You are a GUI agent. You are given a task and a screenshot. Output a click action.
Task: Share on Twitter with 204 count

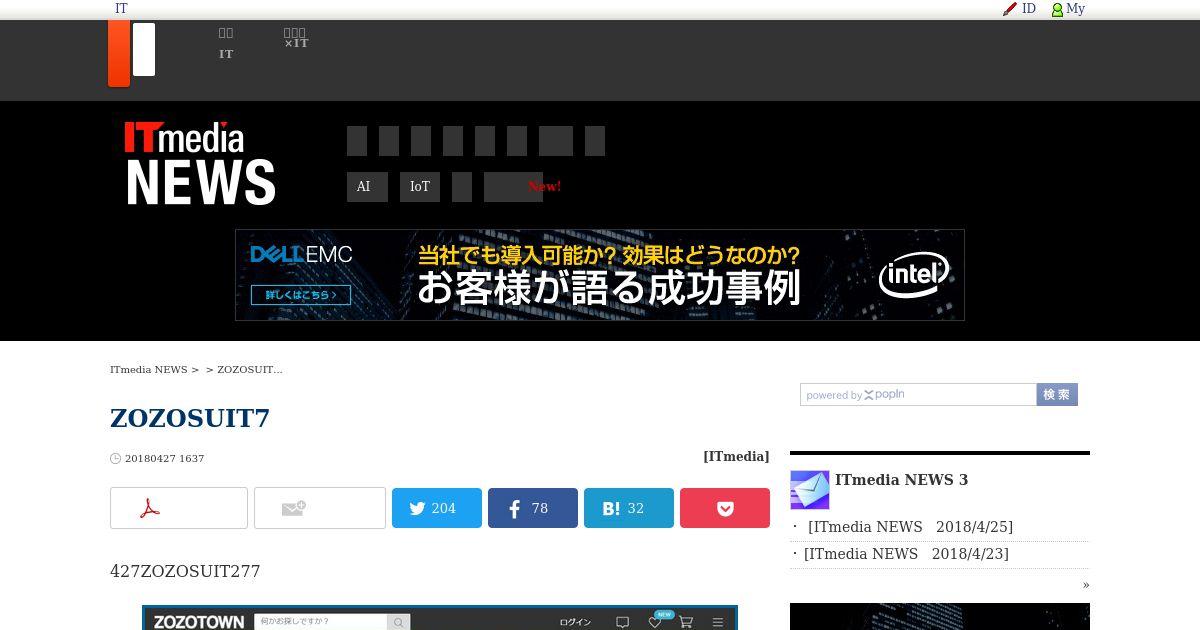click(x=437, y=508)
